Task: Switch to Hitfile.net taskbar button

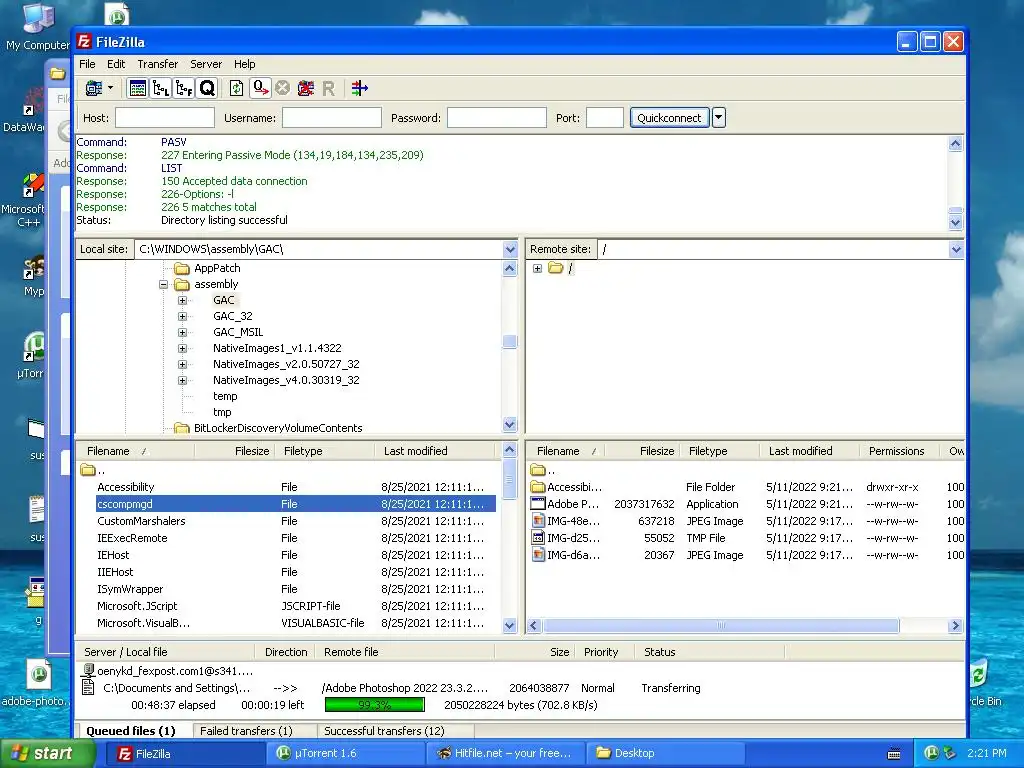Action: 505,753
